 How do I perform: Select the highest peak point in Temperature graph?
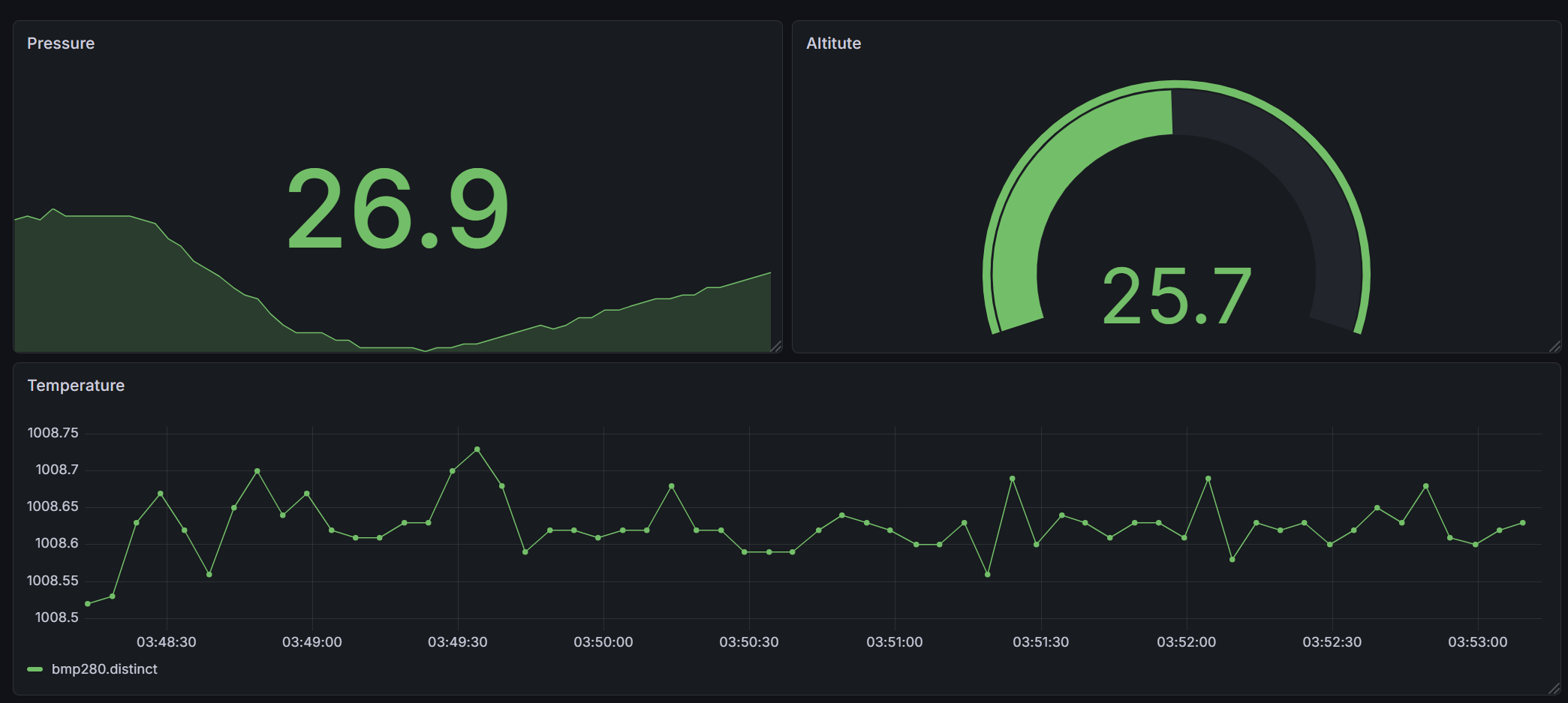pos(477,449)
